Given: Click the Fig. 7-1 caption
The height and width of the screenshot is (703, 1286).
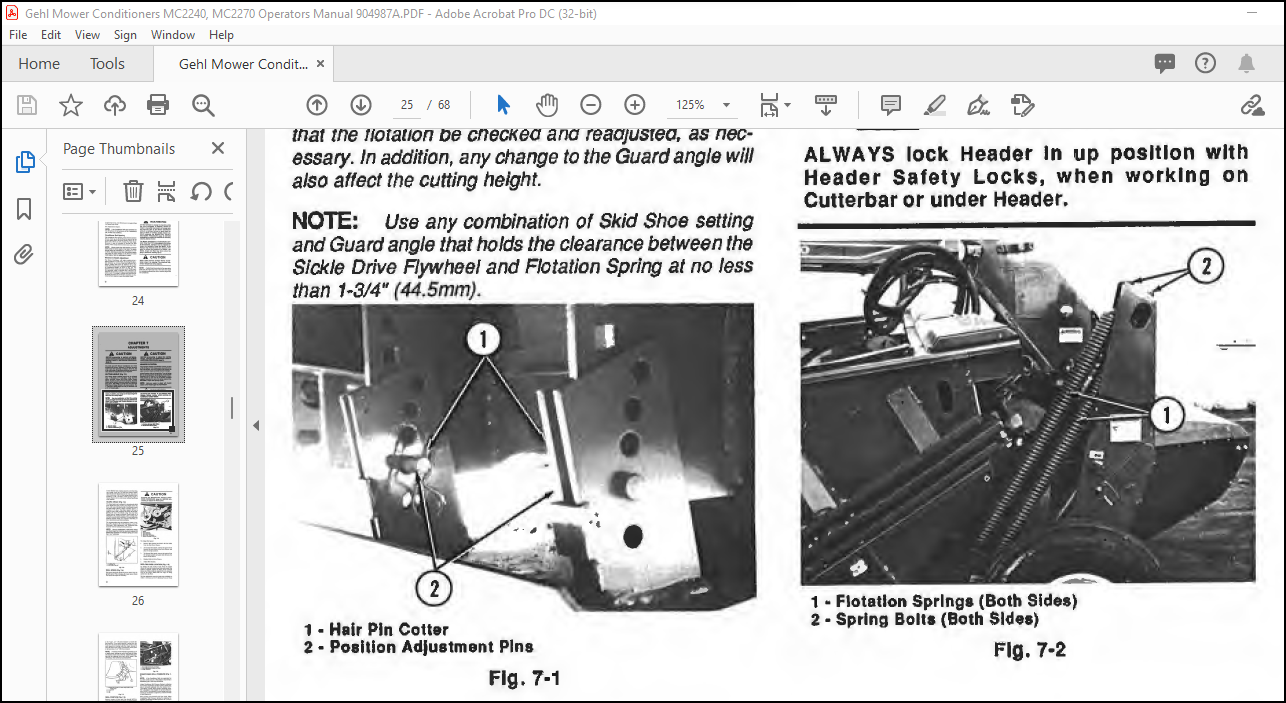Looking at the screenshot, I should 524,679.
